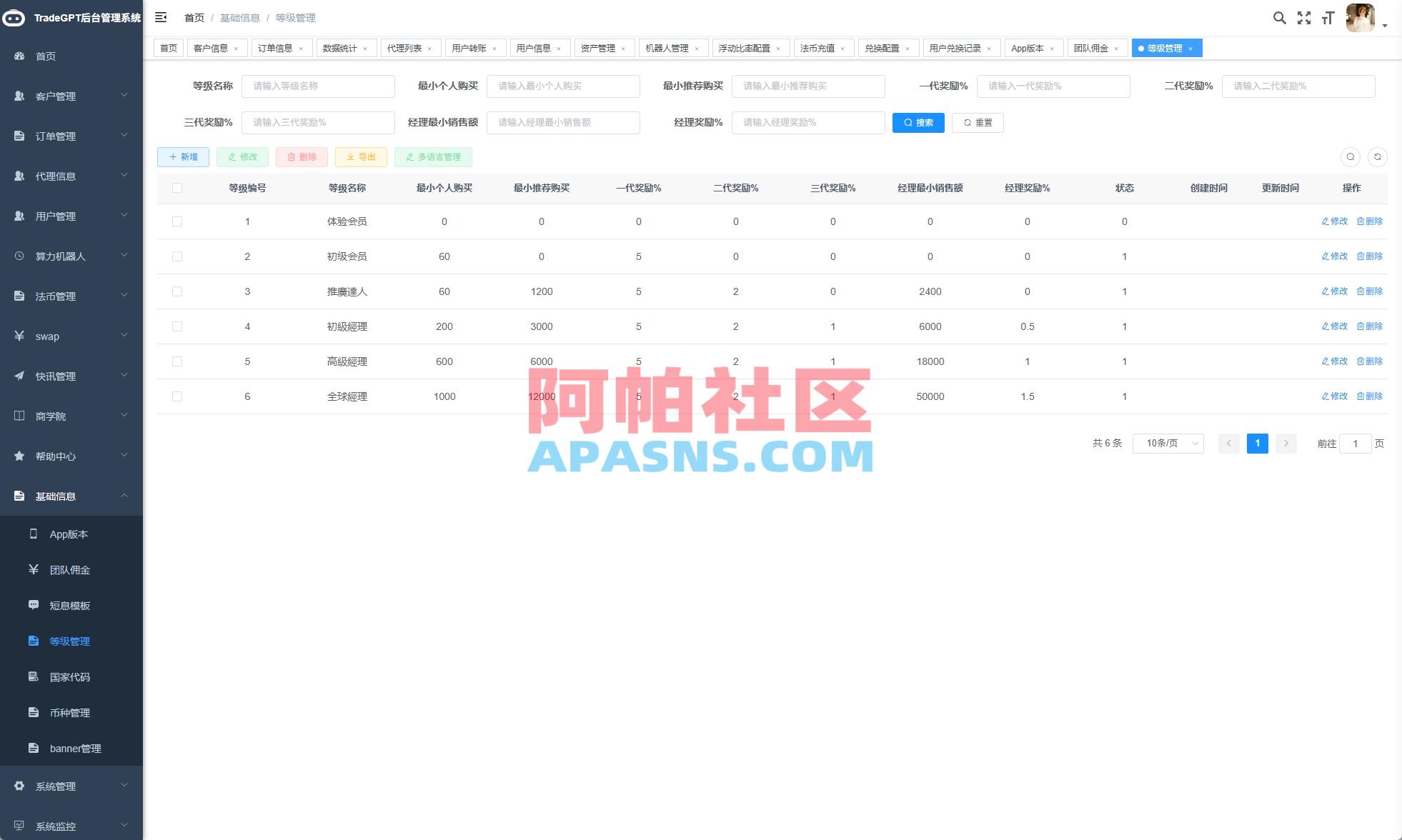Open the column search icon above the table
1402x840 pixels.
(x=1351, y=156)
